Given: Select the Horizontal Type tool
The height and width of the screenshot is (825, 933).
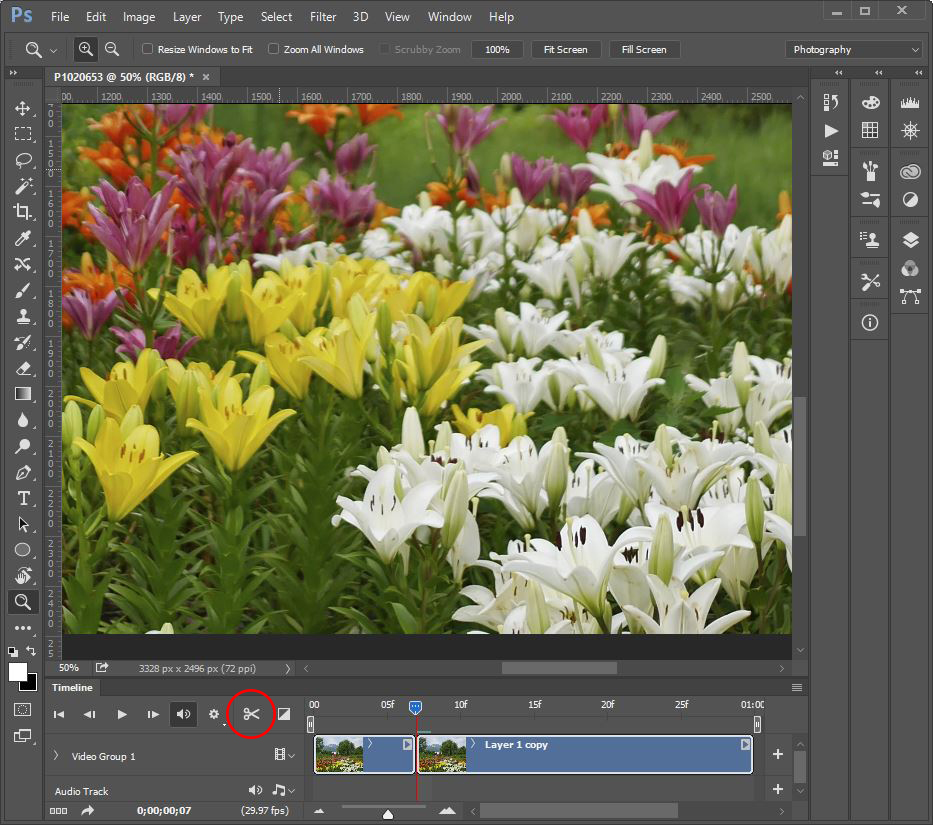Looking at the screenshot, I should [x=22, y=498].
